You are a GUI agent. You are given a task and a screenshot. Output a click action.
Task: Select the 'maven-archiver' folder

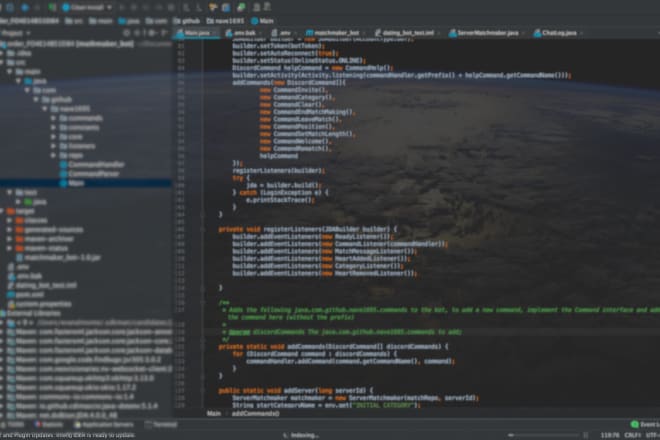45,239
